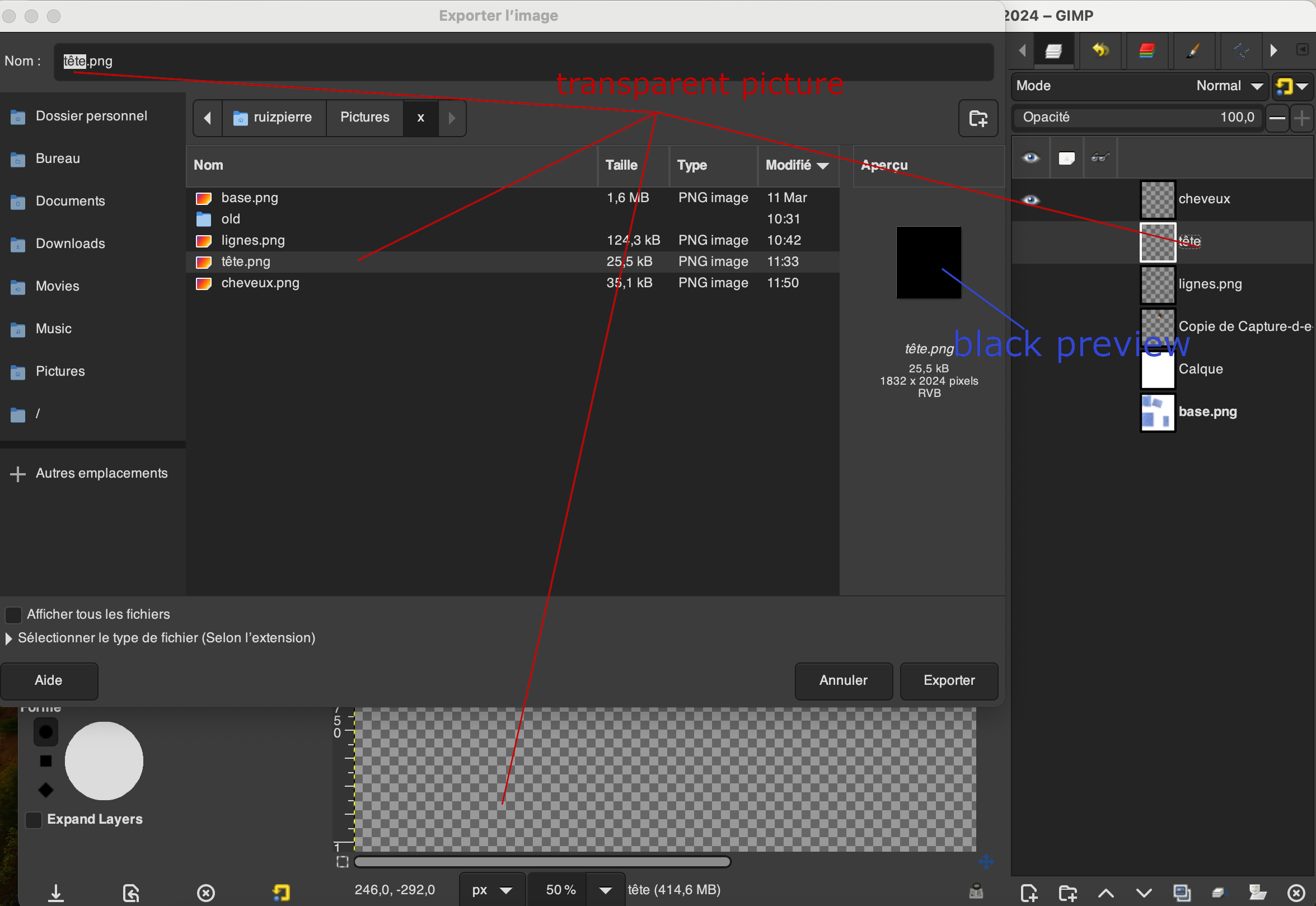Open the px units dropdown

tap(491, 890)
